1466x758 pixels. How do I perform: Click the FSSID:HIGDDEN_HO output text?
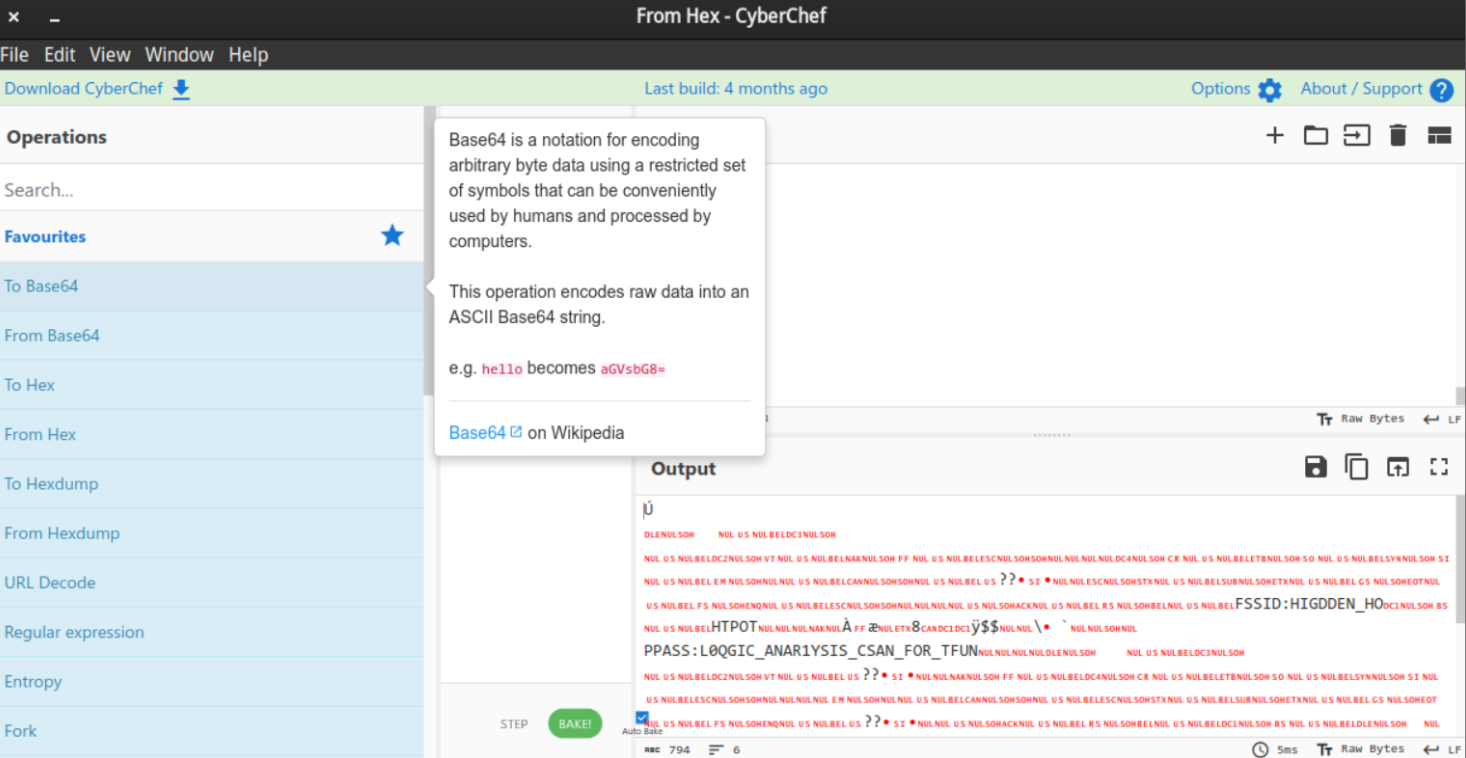click(x=1309, y=604)
